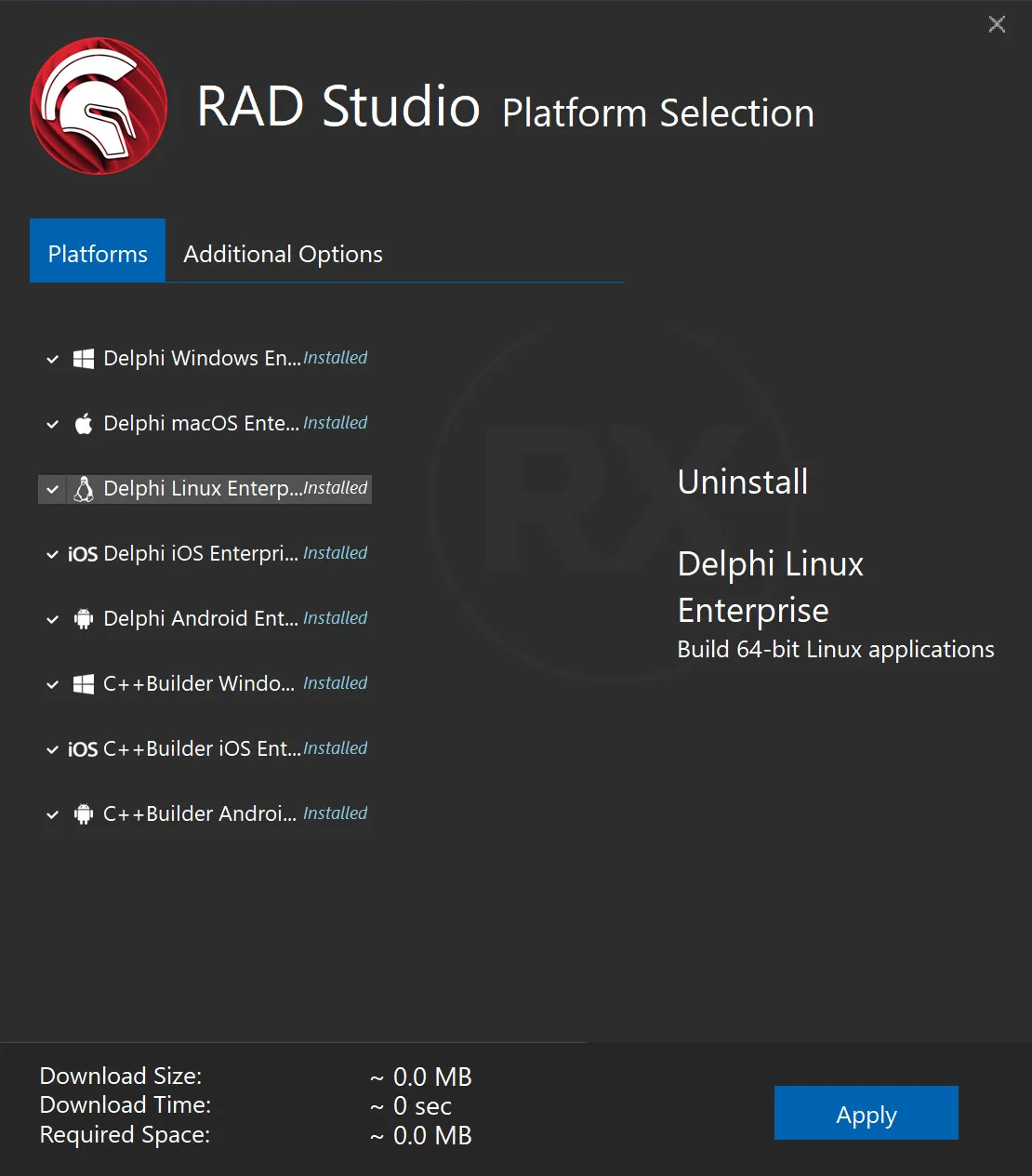
Task: Select the Delphi Linux Enterp... row label
Action: 203,488
